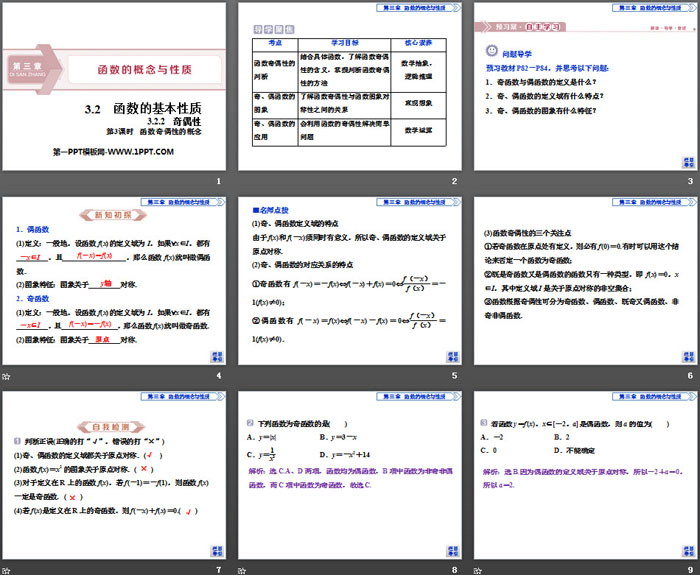Click the animation star icon below slide 8
The image size is (700, 575).
242,570
